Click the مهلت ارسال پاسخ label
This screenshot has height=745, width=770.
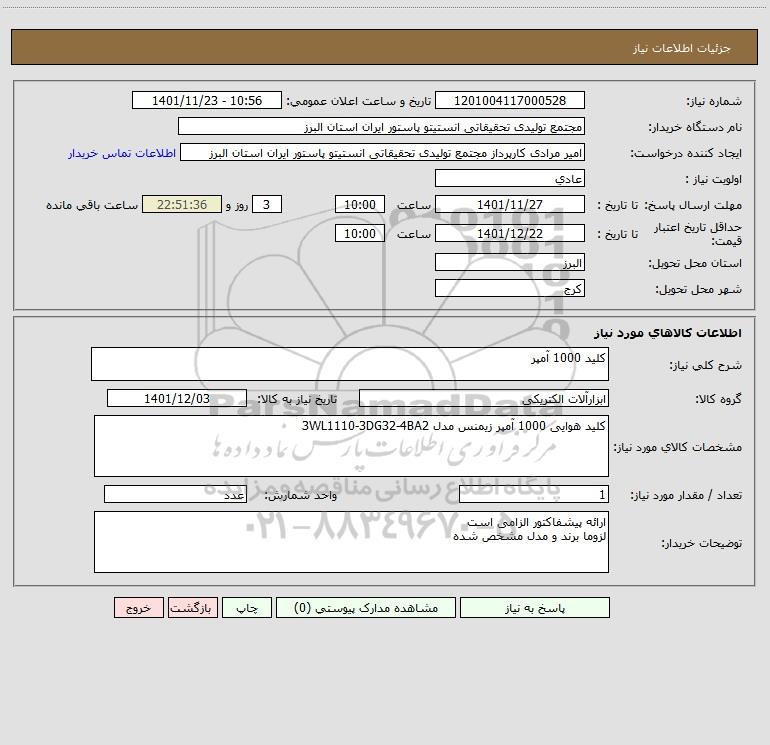point(693,205)
